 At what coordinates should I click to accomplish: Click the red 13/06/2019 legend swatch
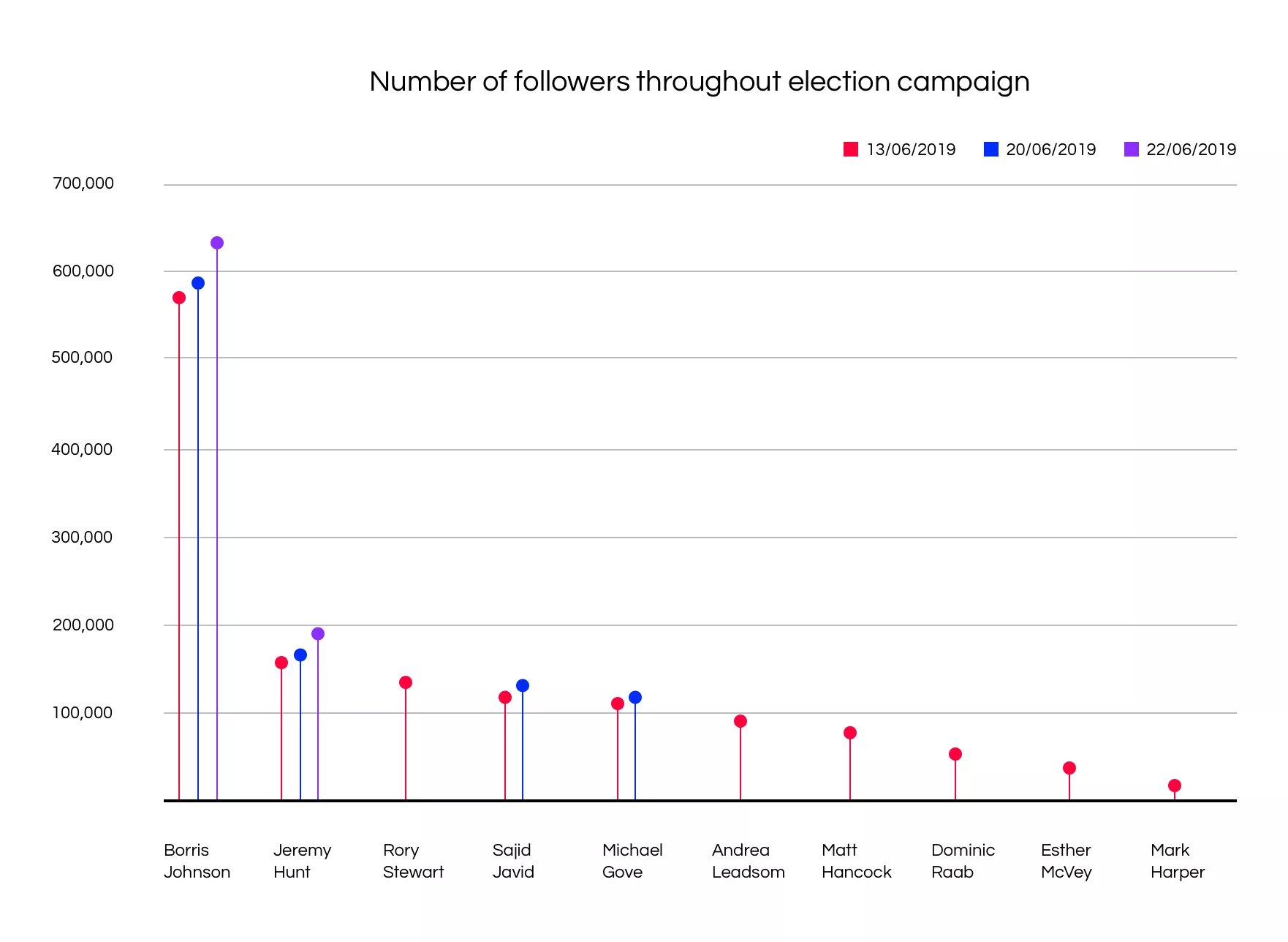(x=850, y=149)
